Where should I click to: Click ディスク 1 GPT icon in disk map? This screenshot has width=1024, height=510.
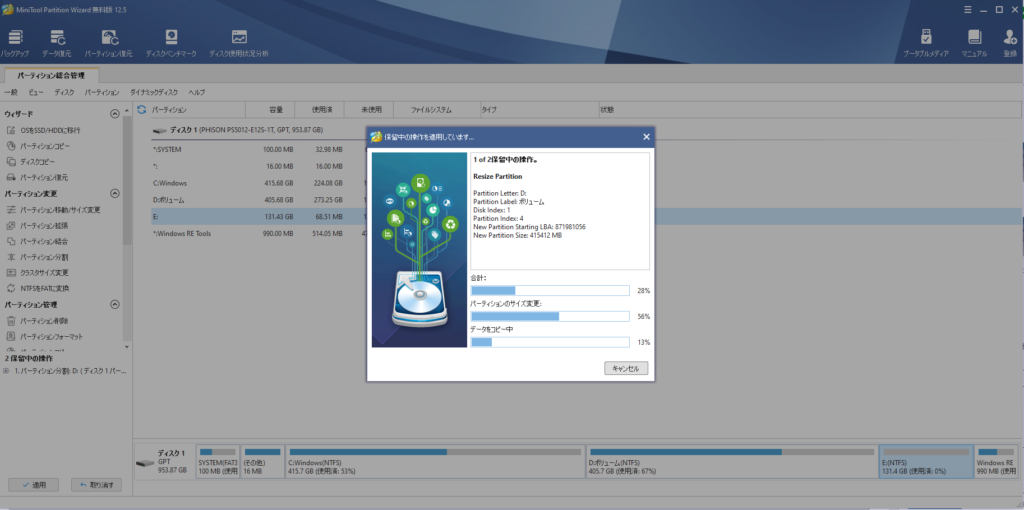pyautogui.click(x=144, y=463)
